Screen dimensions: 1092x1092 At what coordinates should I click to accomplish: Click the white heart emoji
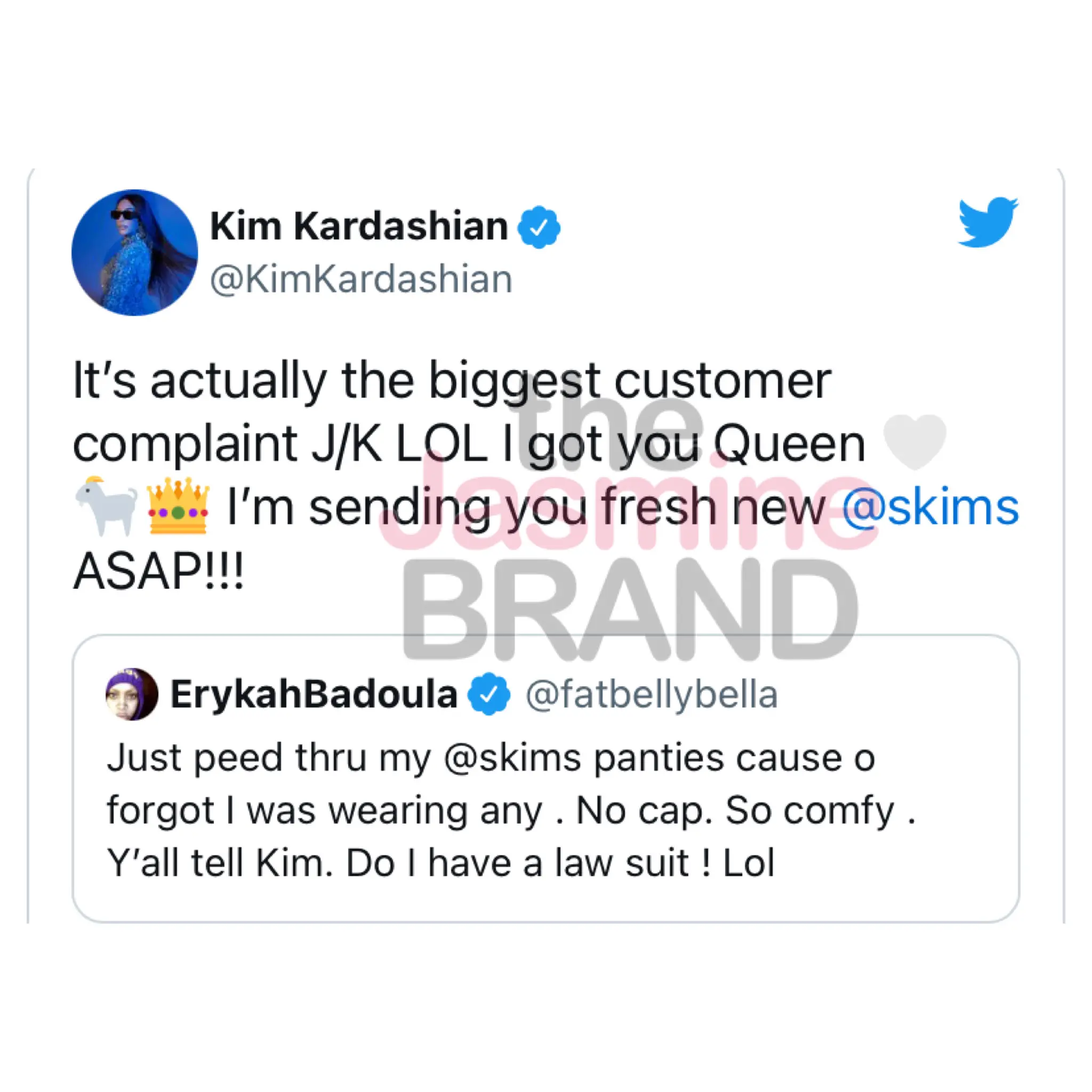coord(915,441)
